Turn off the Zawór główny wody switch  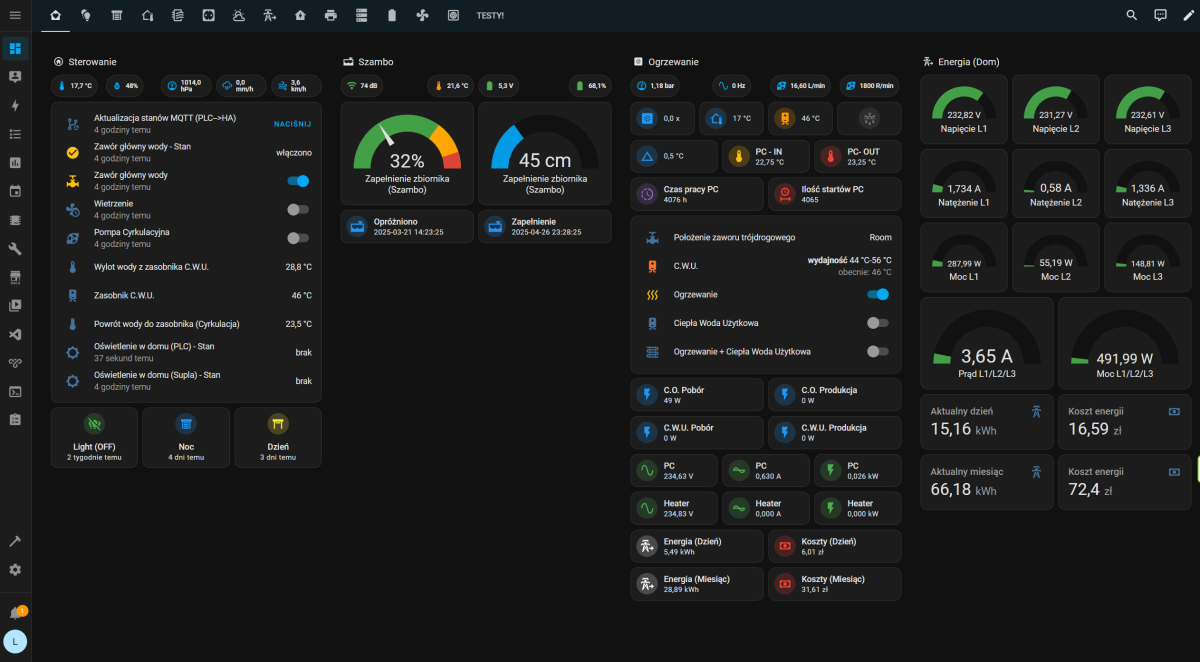tap(298, 181)
